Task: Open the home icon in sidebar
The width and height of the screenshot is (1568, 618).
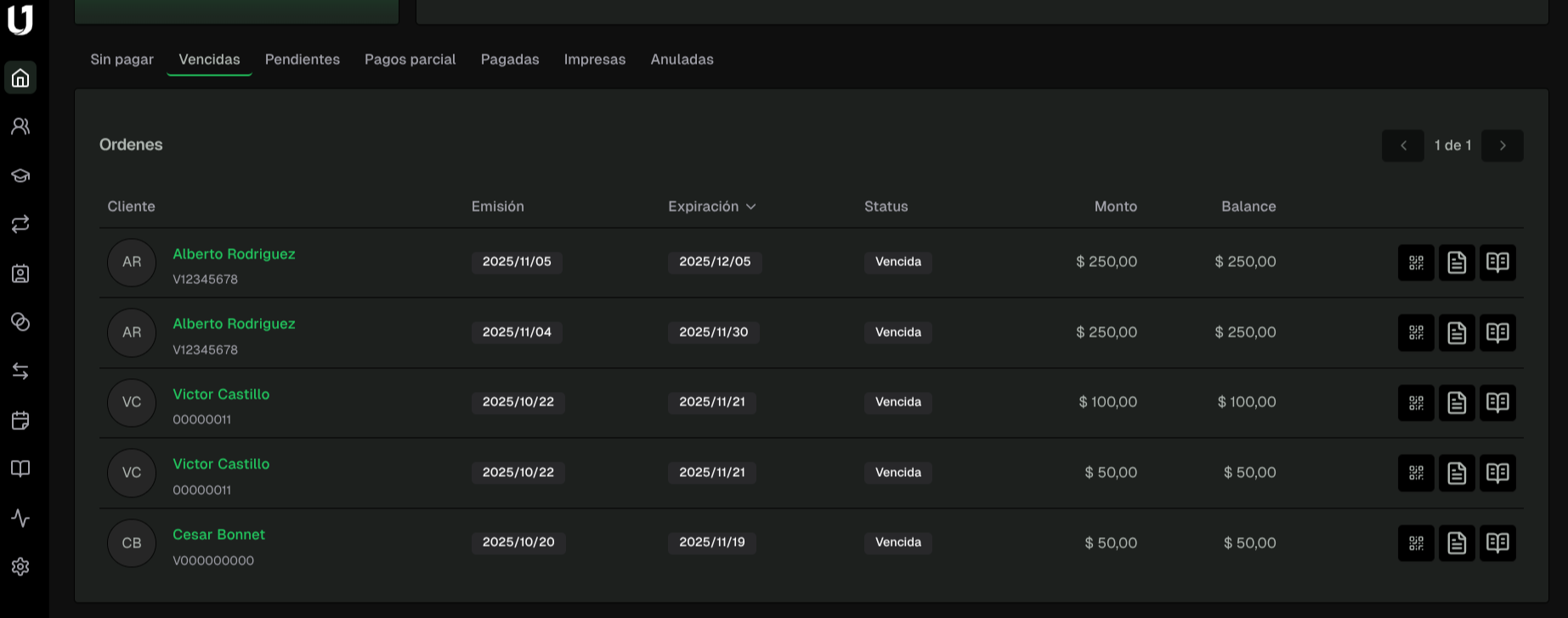Action: (20, 78)
